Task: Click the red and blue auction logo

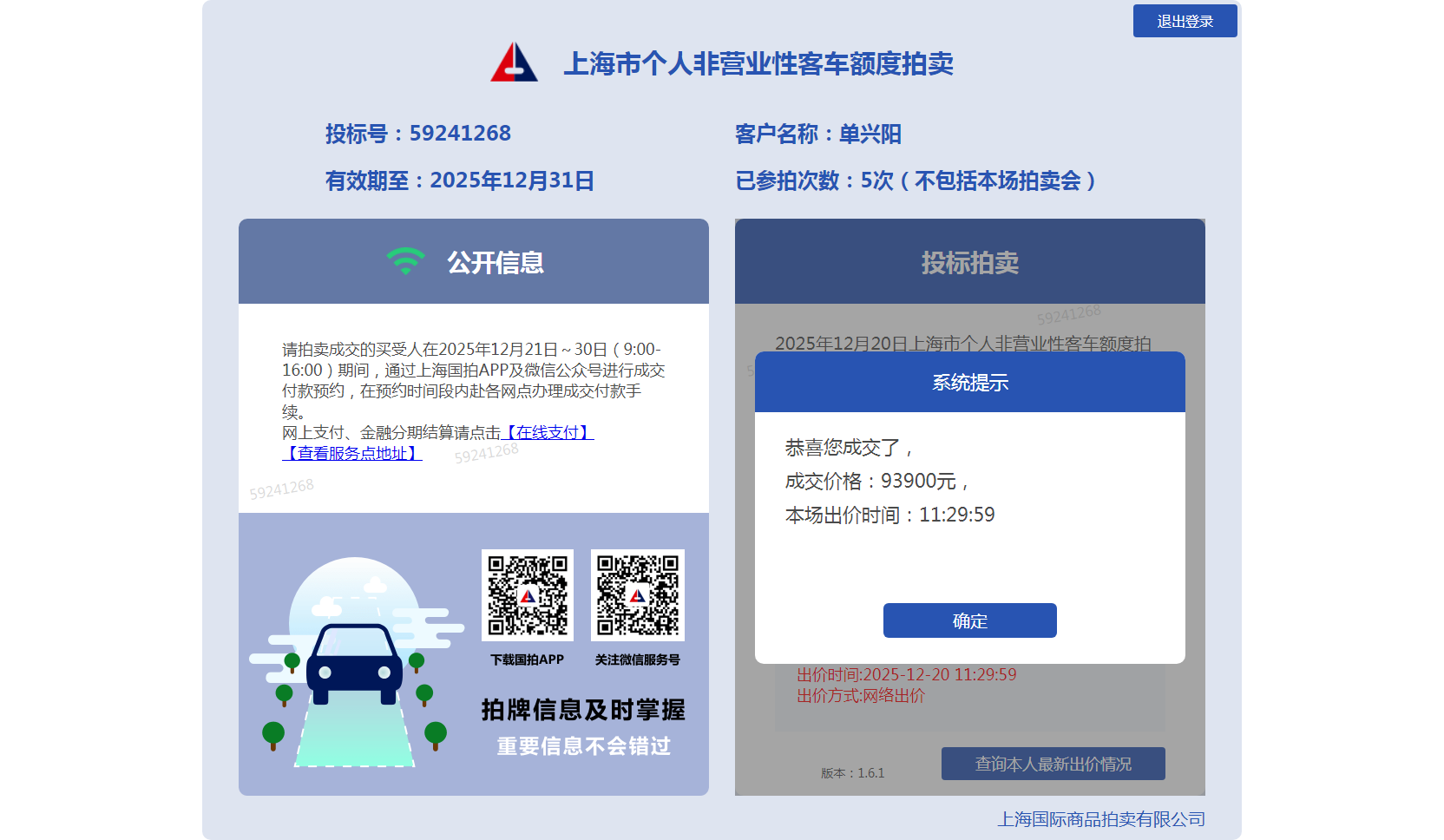Action: click(514, 62)
